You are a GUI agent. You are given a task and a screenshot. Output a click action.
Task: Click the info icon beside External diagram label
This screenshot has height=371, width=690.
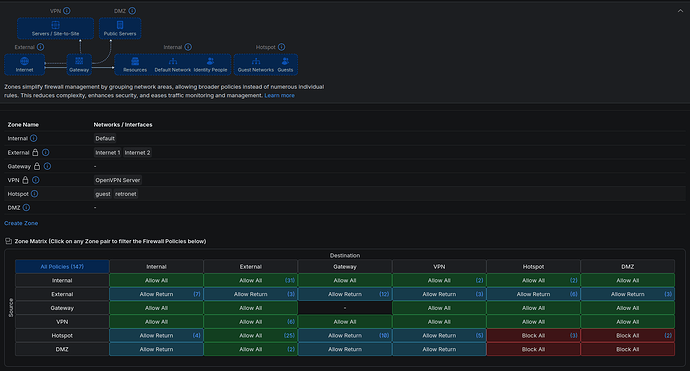tap(40, 47)
